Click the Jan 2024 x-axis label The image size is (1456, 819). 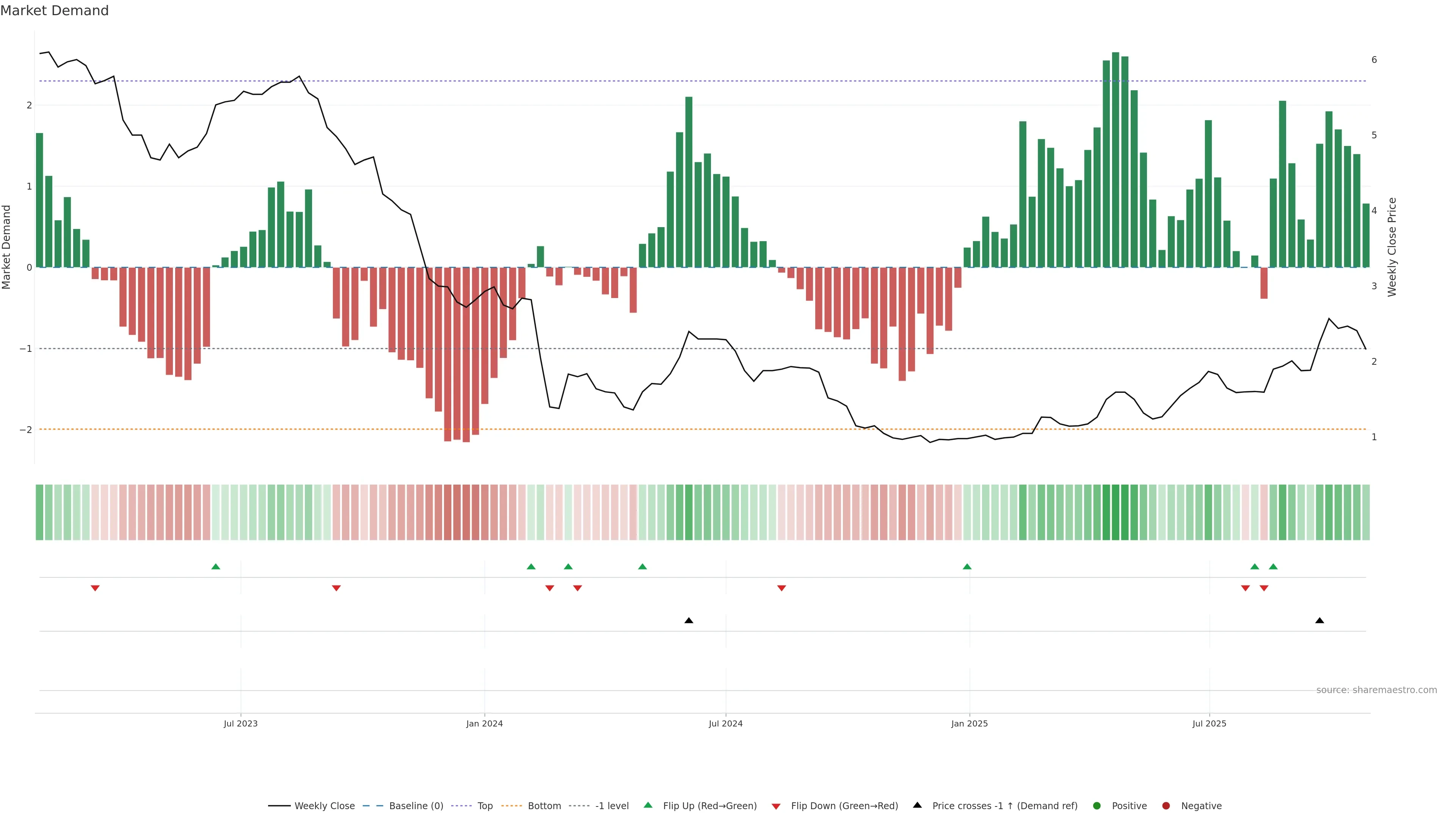coord(485,724)
